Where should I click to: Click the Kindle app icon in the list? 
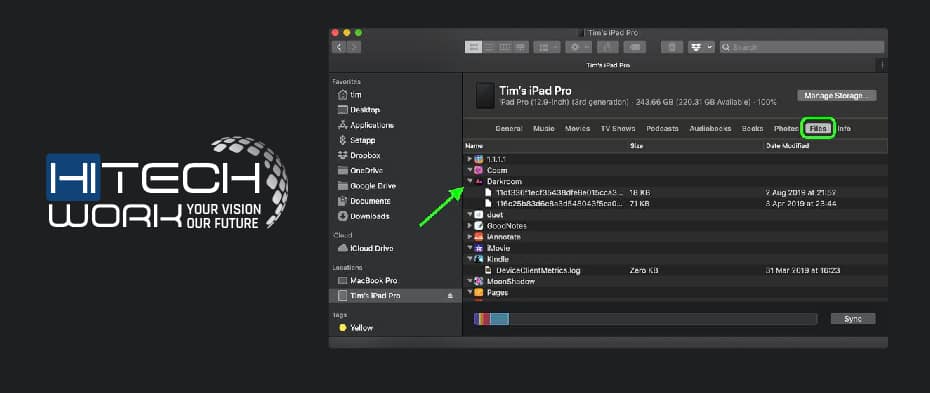click(479, 259)
